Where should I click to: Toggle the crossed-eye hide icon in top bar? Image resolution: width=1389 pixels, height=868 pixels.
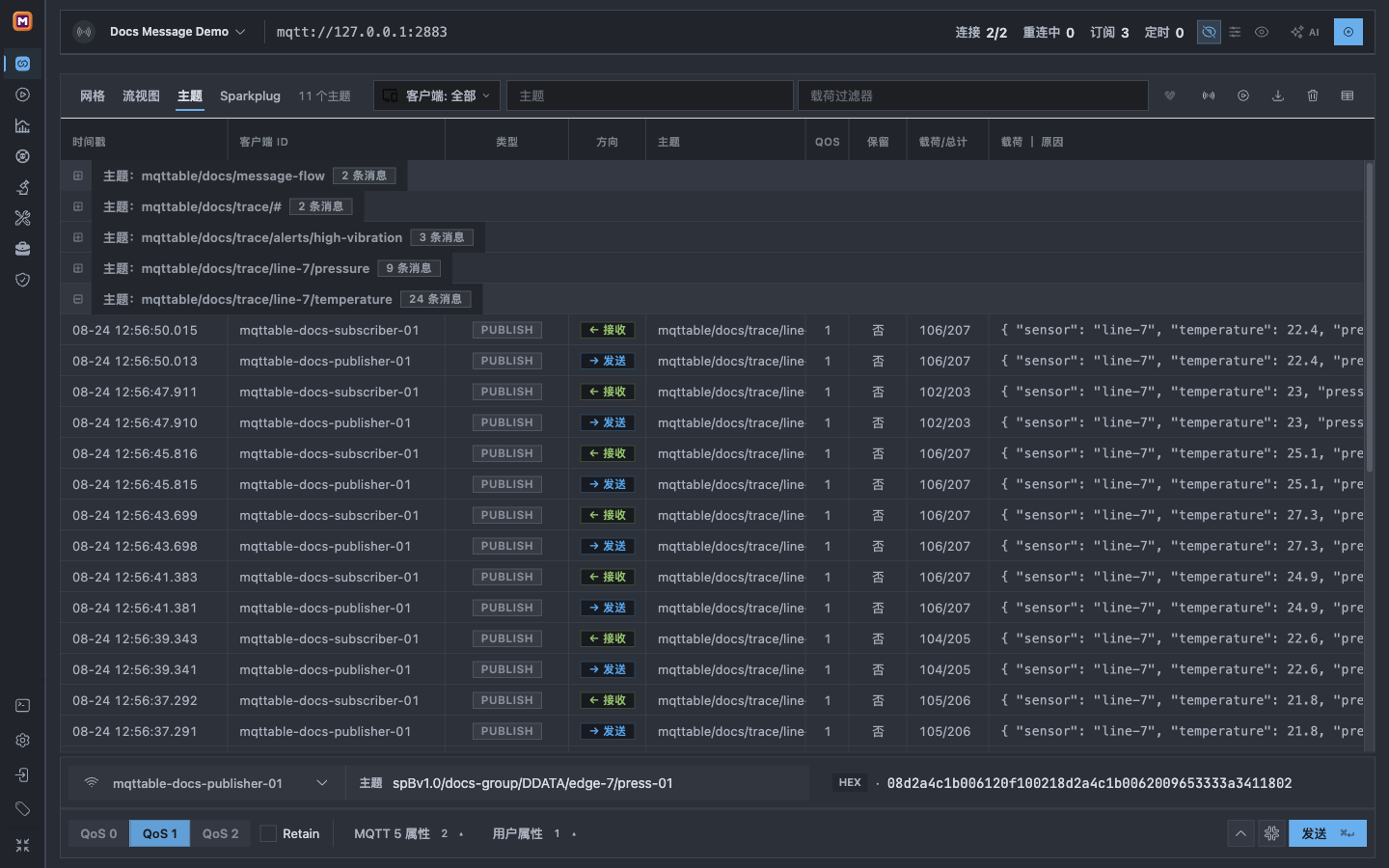1209,32
